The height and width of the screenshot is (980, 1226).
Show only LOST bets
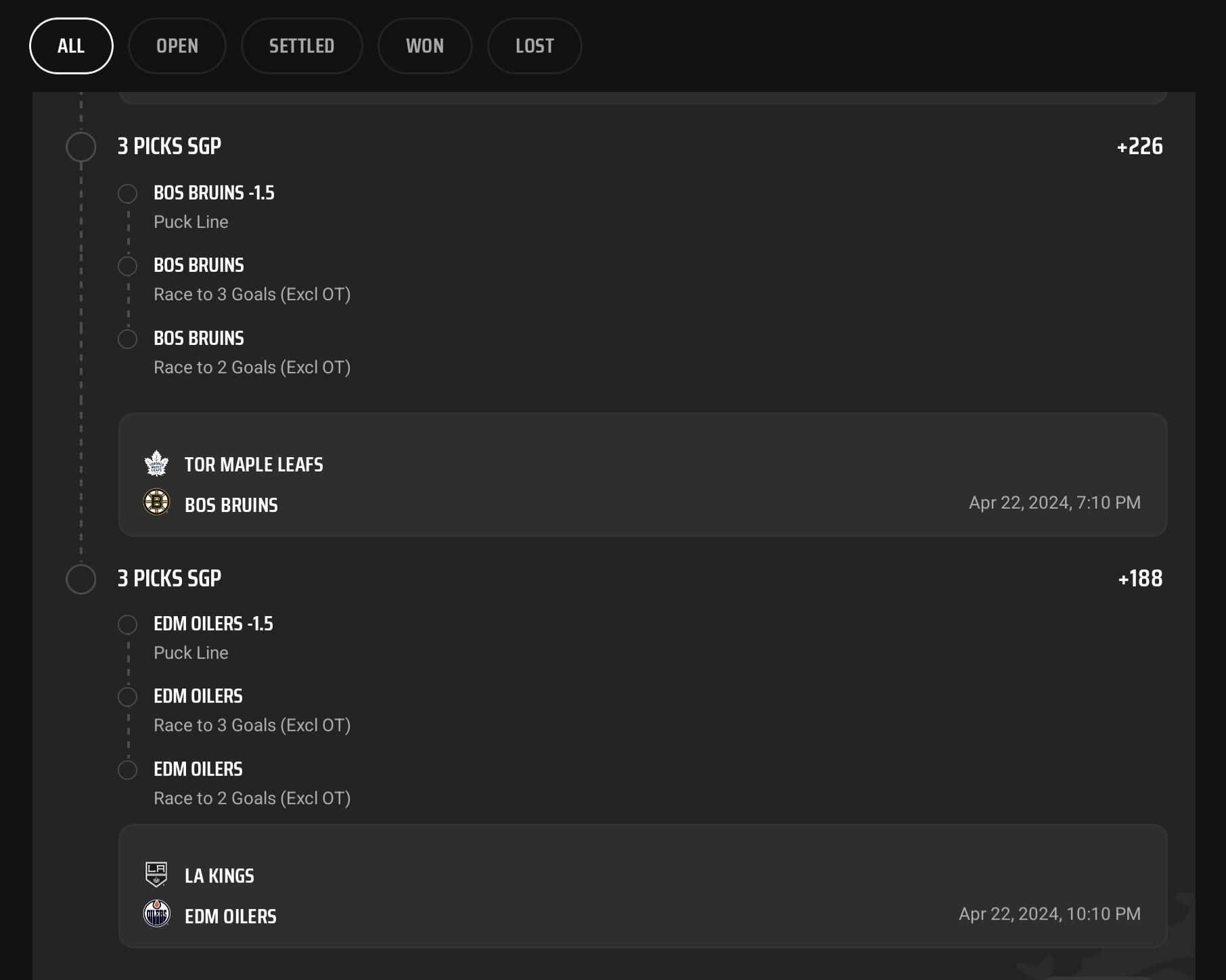535,46
